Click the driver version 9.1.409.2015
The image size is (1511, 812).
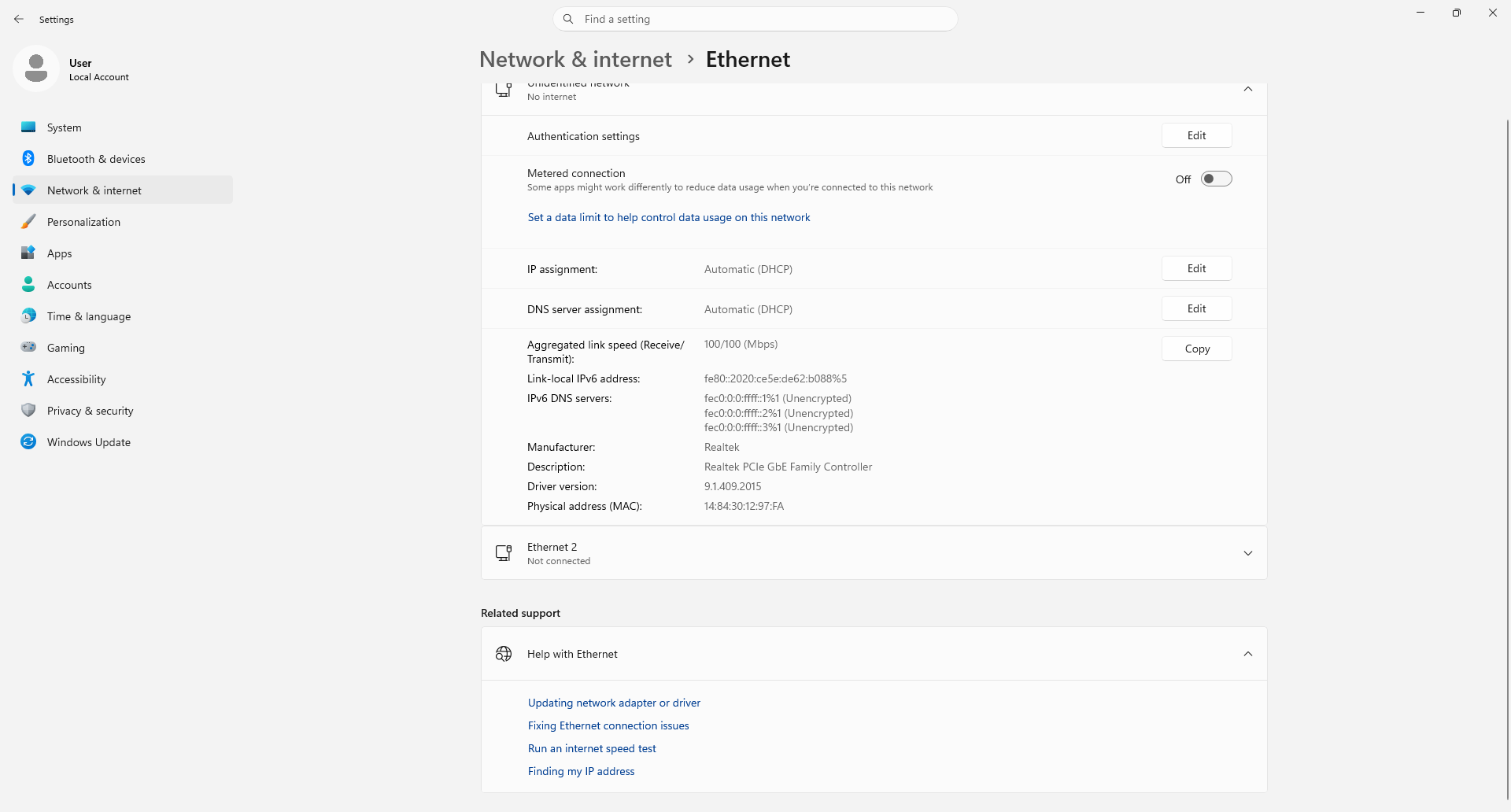733,486
